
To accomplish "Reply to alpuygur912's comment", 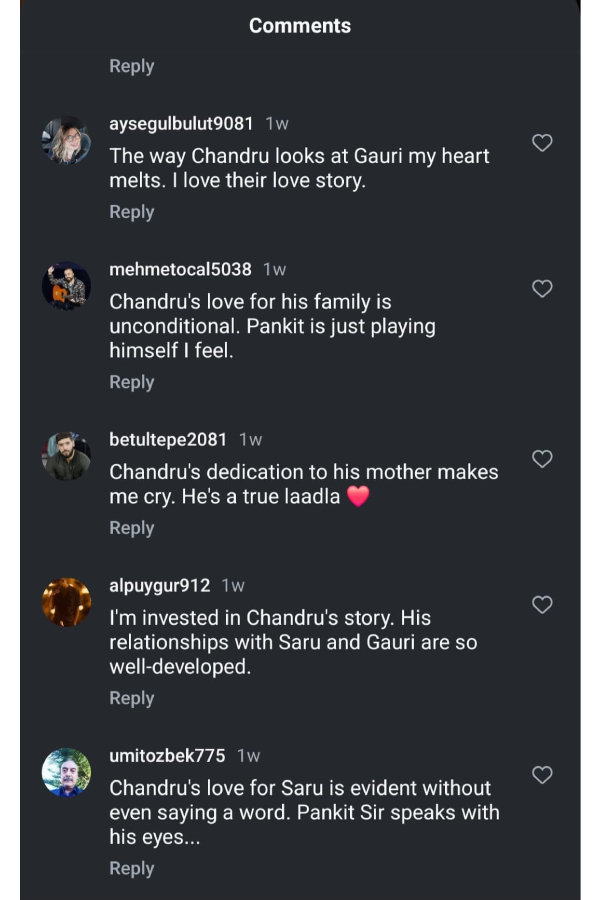I will coord(131,698).
